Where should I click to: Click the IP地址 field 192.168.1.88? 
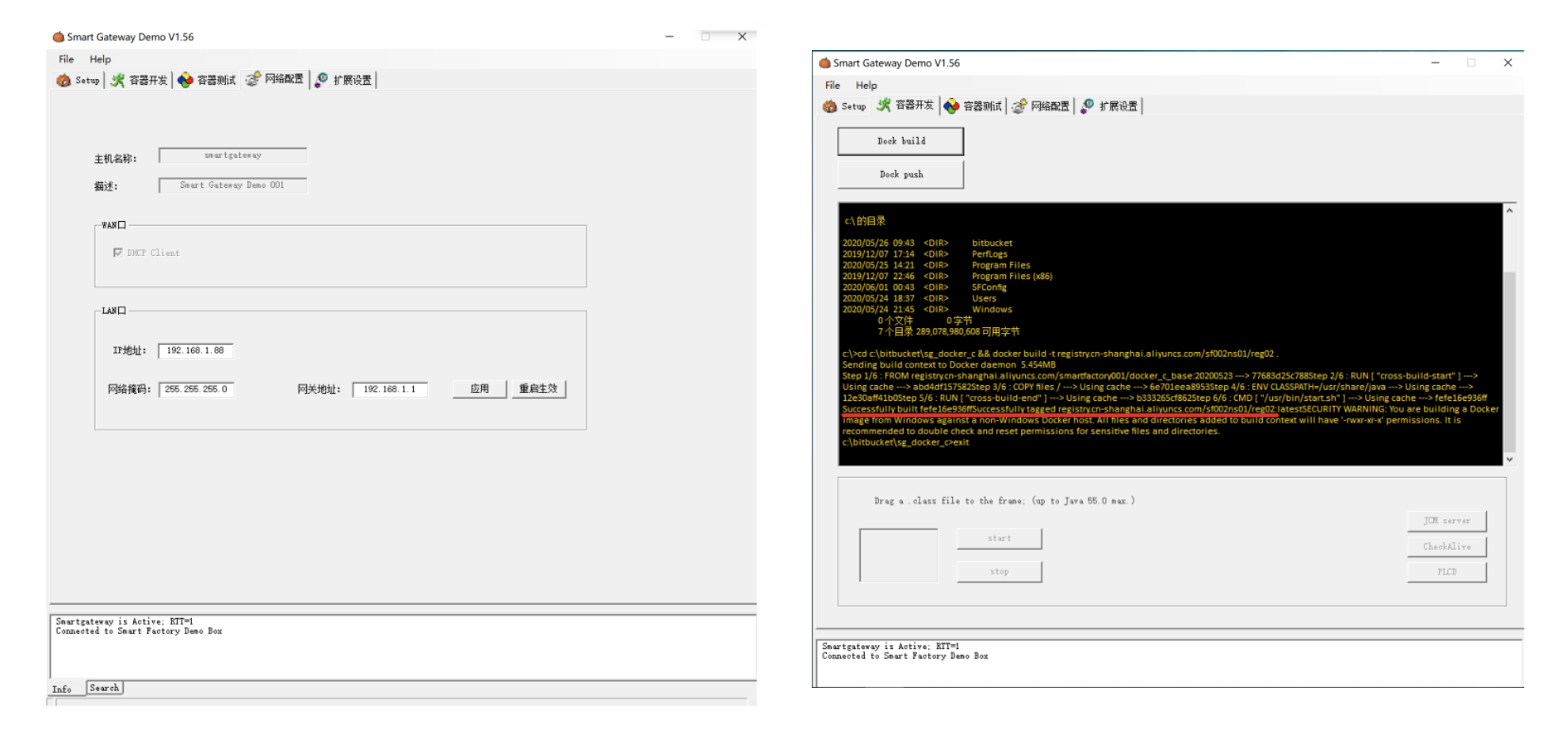pos(195,350)
